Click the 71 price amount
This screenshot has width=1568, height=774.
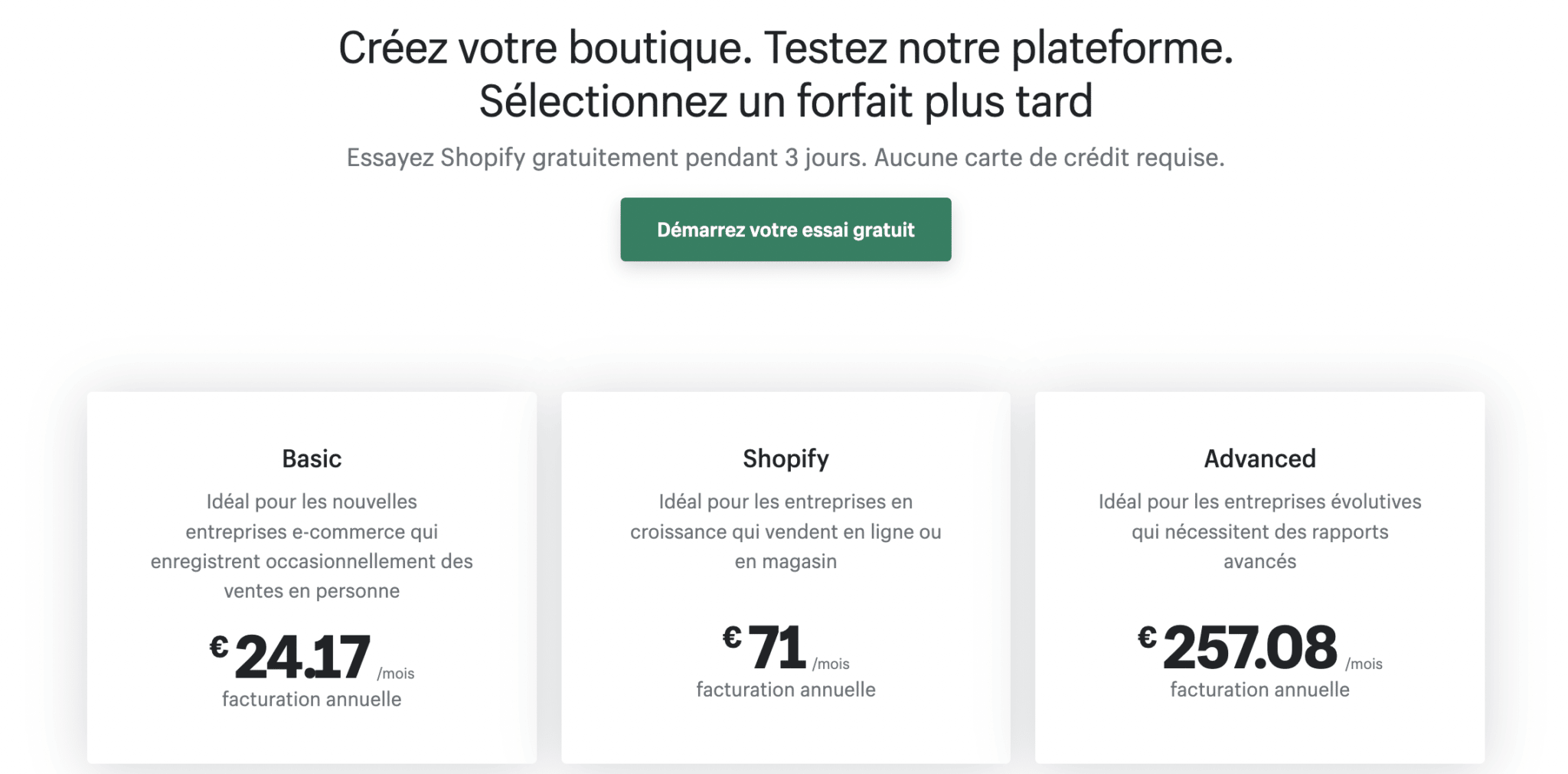click(x=776, y=648)
